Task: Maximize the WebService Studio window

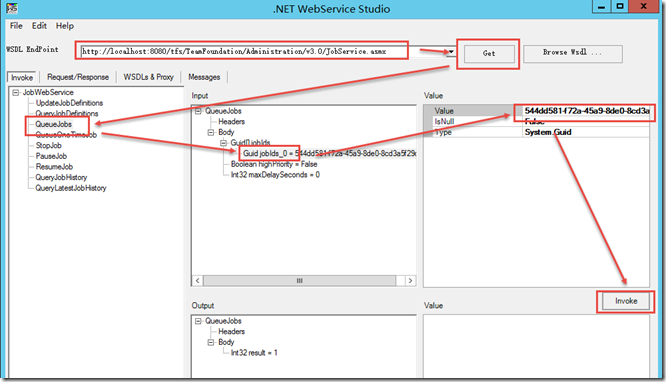Action: pyautogui.click(x=620, y=6)
